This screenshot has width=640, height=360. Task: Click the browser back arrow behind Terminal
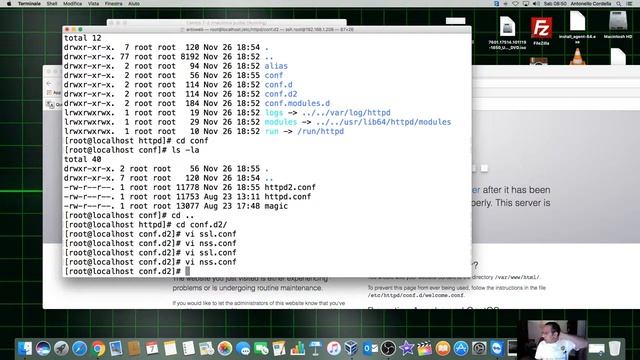(49, 83)
